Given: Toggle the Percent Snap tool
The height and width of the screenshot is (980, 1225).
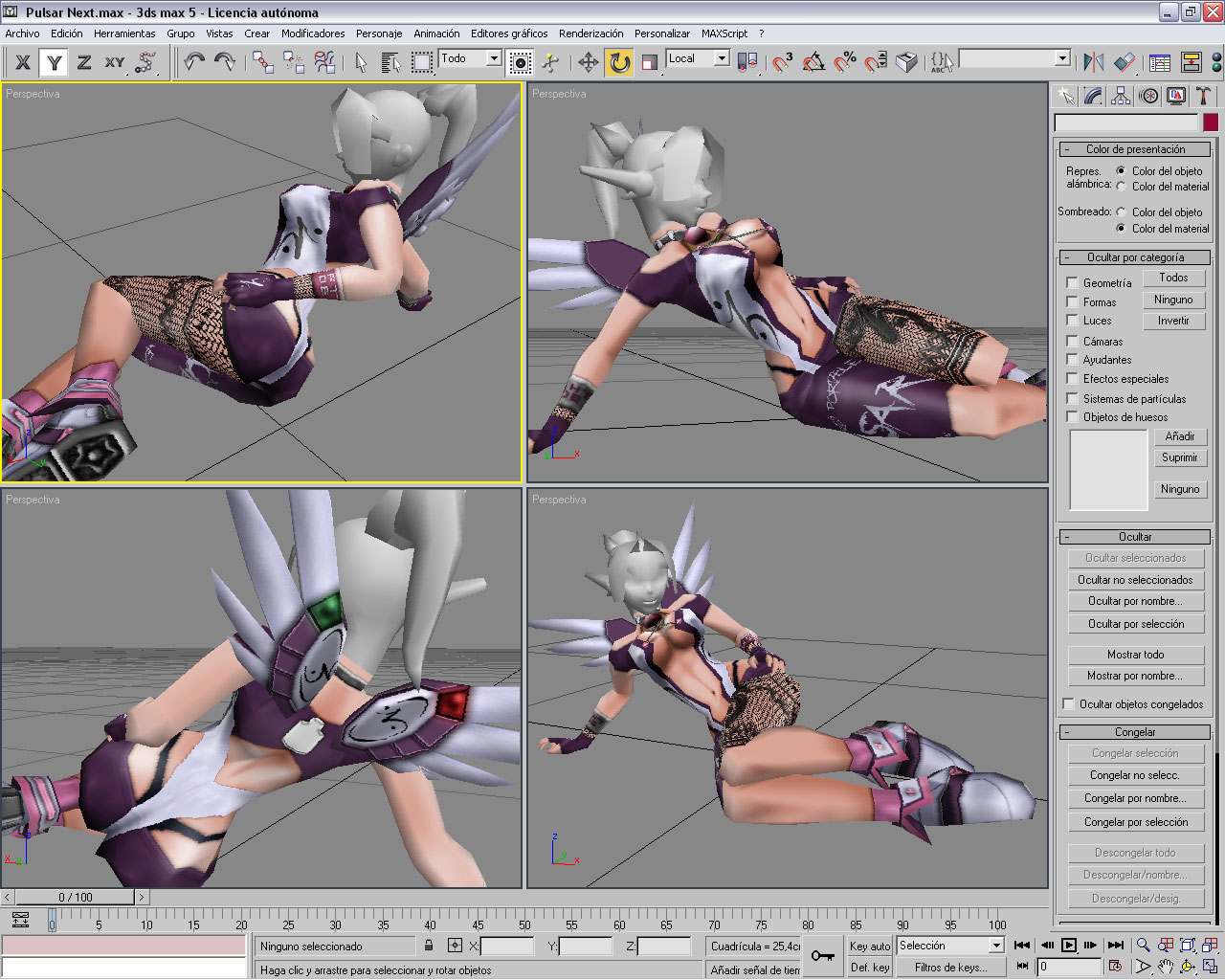Looking at the screenshot, I should click(844, 63).
